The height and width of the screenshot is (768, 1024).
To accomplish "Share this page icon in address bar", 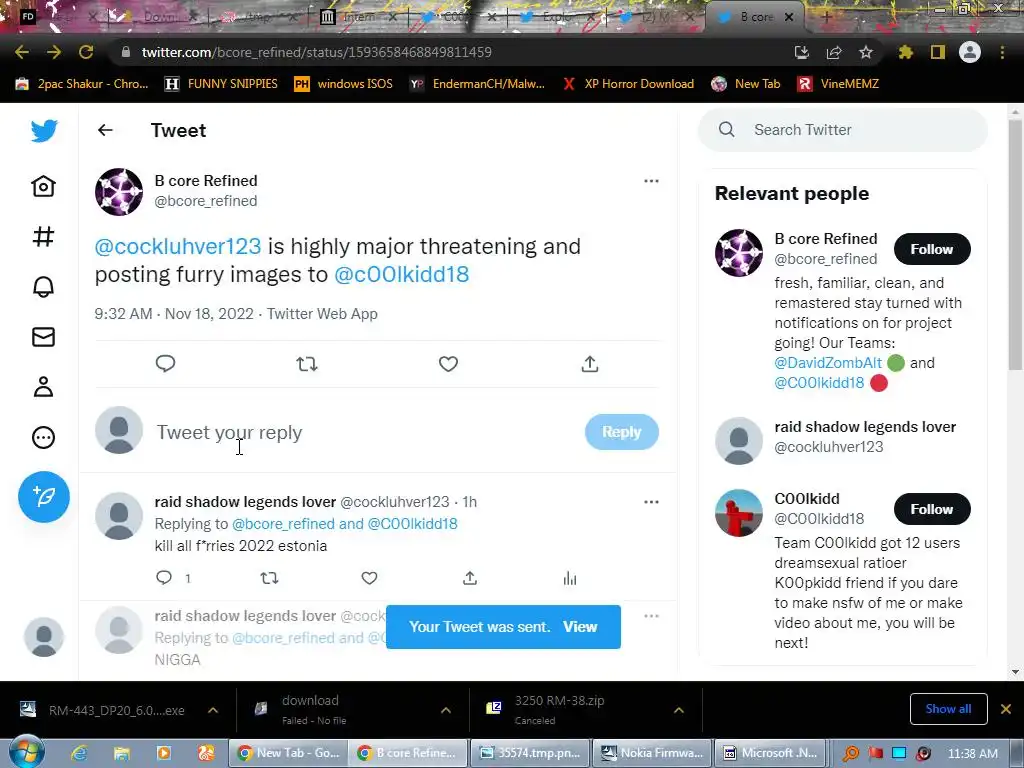I will pyautogui.click(x=834, y=52).
